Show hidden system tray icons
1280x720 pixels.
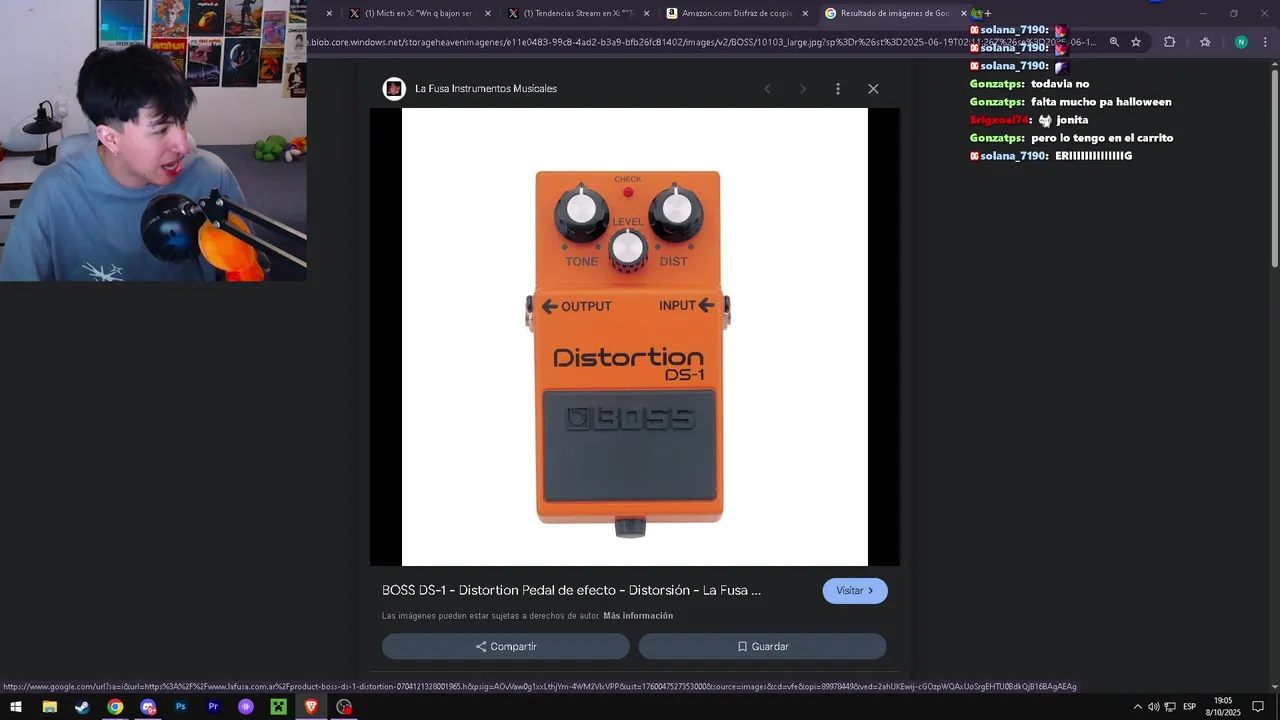click(x=1137, y=707)
